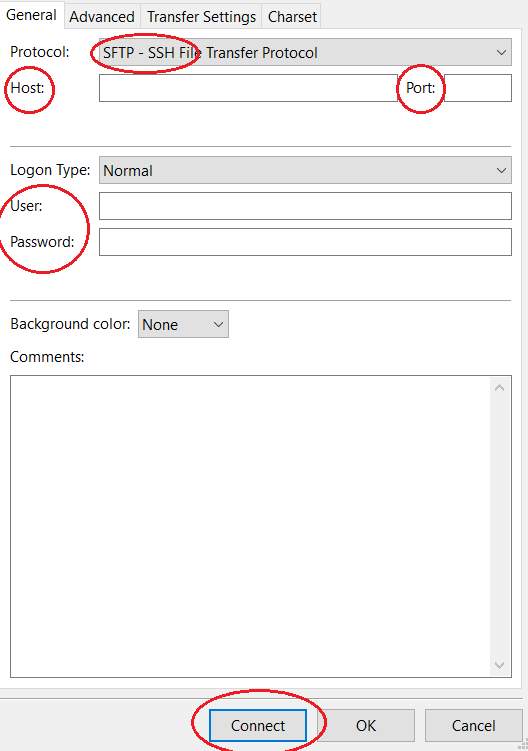Expand the Protocol dropdown arrow
The image size is (528, 751).
point(501,52)
